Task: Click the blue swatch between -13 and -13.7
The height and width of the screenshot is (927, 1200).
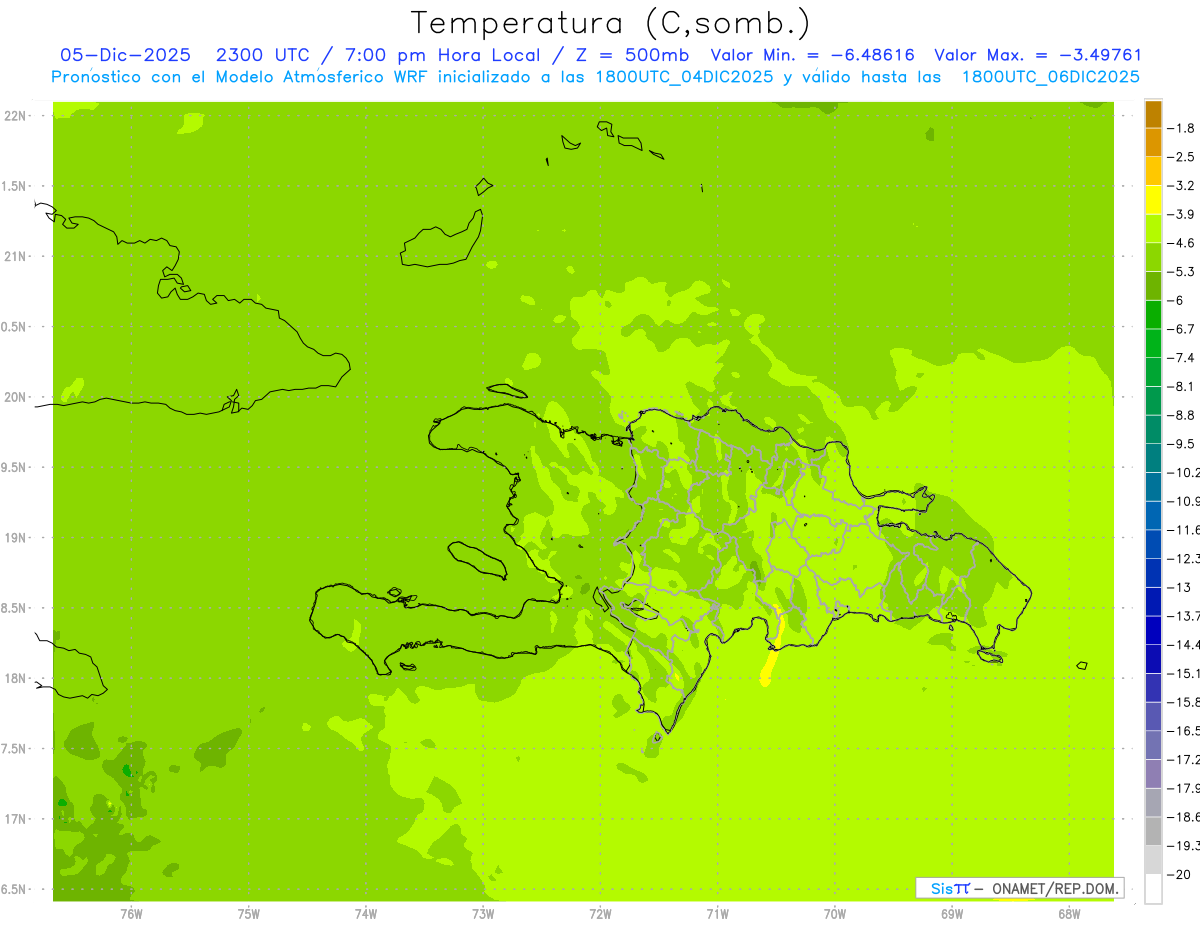Action: point(1153,601)
